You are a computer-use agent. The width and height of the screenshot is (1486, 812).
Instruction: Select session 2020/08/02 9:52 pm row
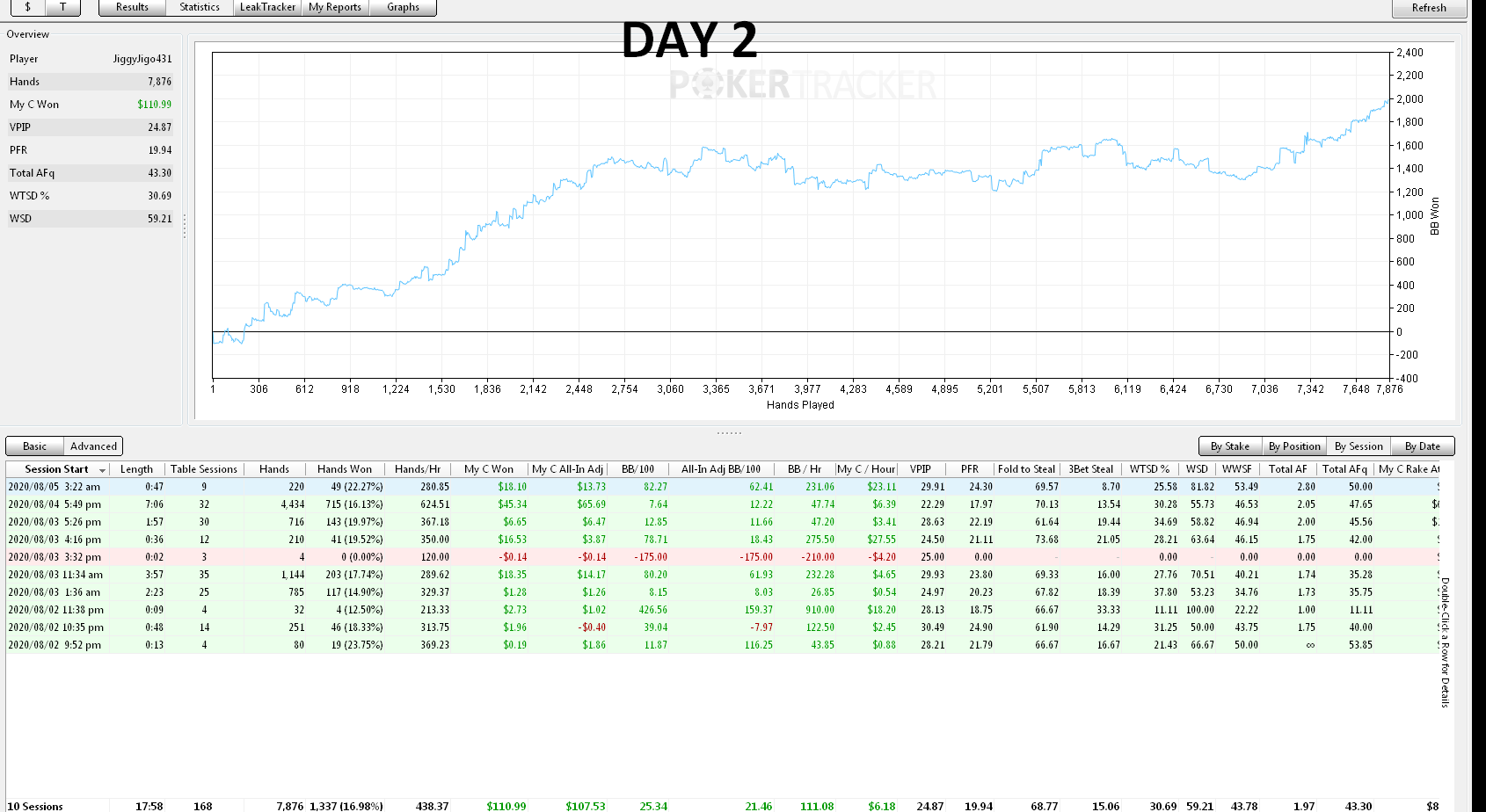coord(723,644)
